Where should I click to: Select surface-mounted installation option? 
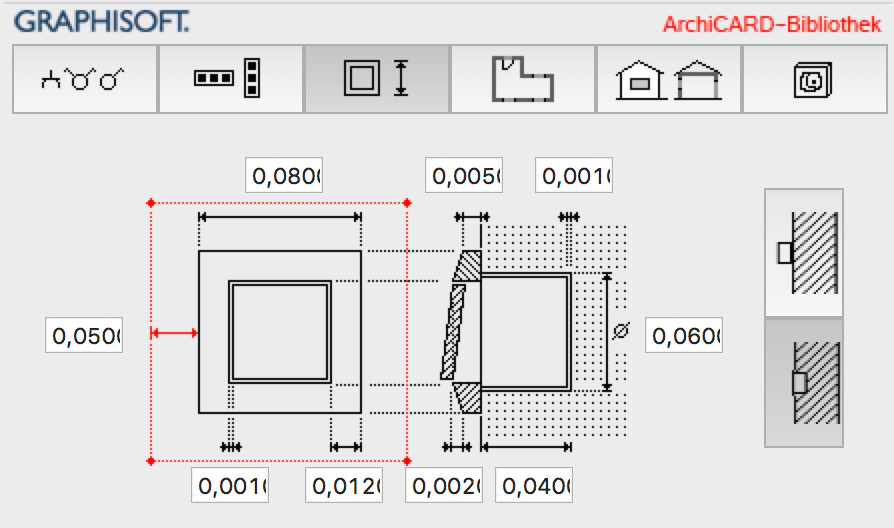[x=804, y=253]
